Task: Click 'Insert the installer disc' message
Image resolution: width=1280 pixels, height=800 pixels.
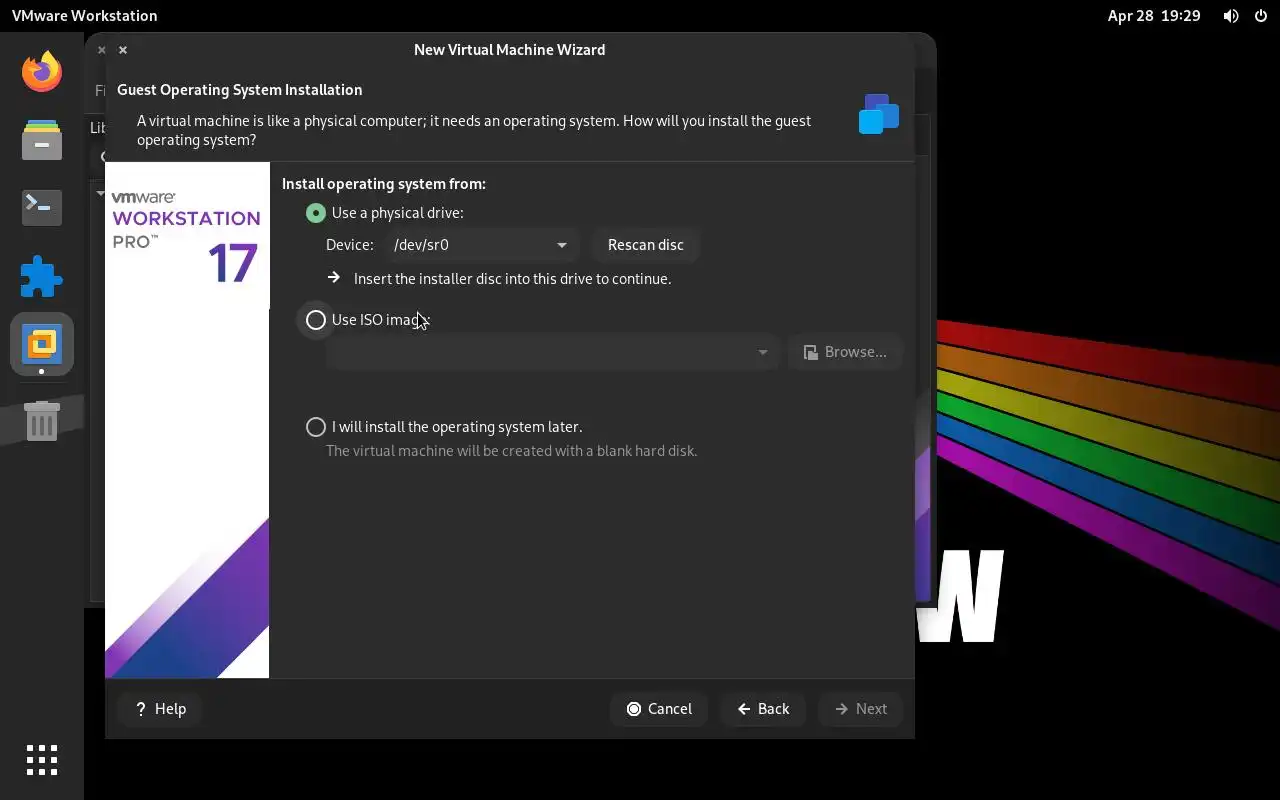Action: 512,279
